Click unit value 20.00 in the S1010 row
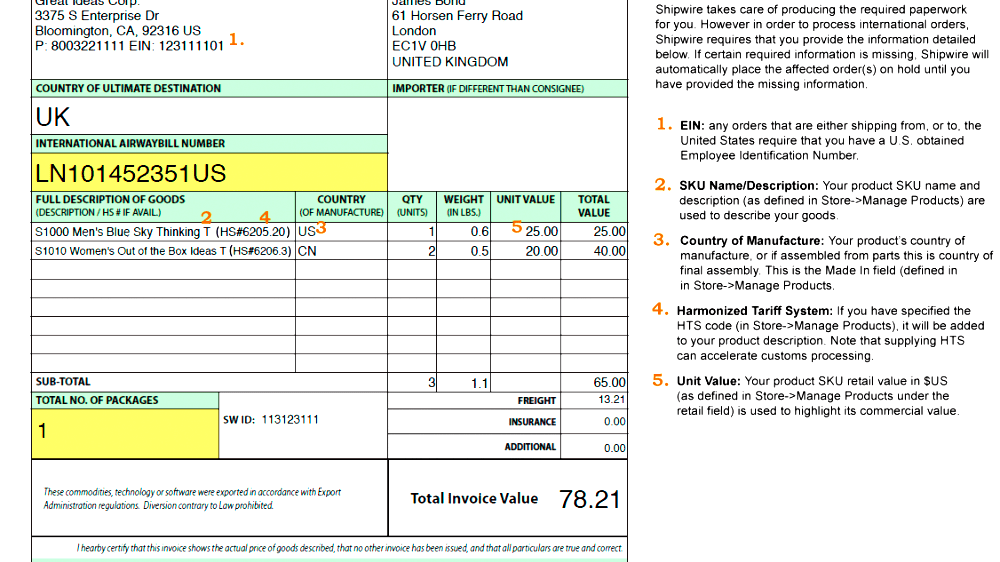1000x562 pixels. (x=541, y=251)
